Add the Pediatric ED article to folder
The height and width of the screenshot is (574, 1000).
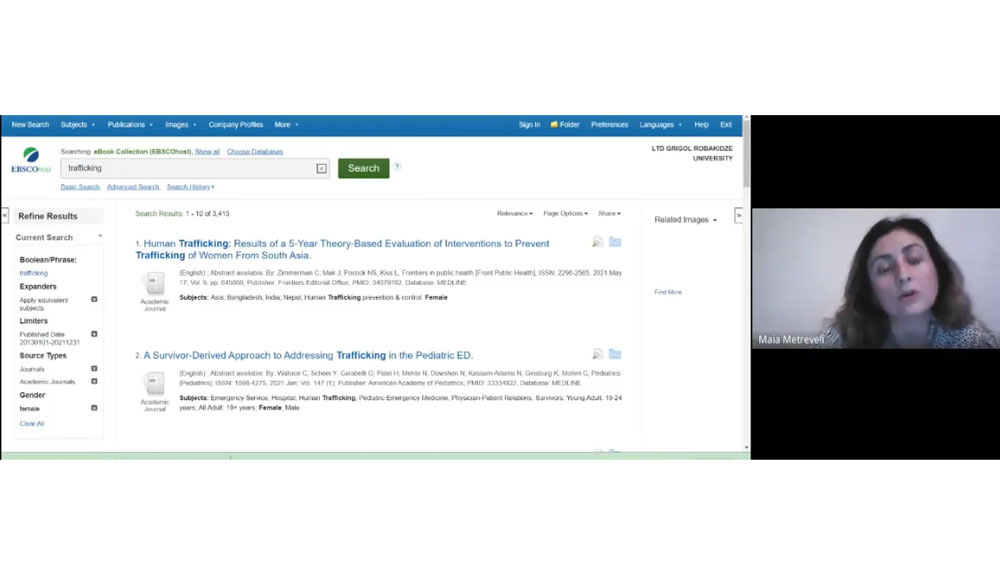(x=615, y=354)
